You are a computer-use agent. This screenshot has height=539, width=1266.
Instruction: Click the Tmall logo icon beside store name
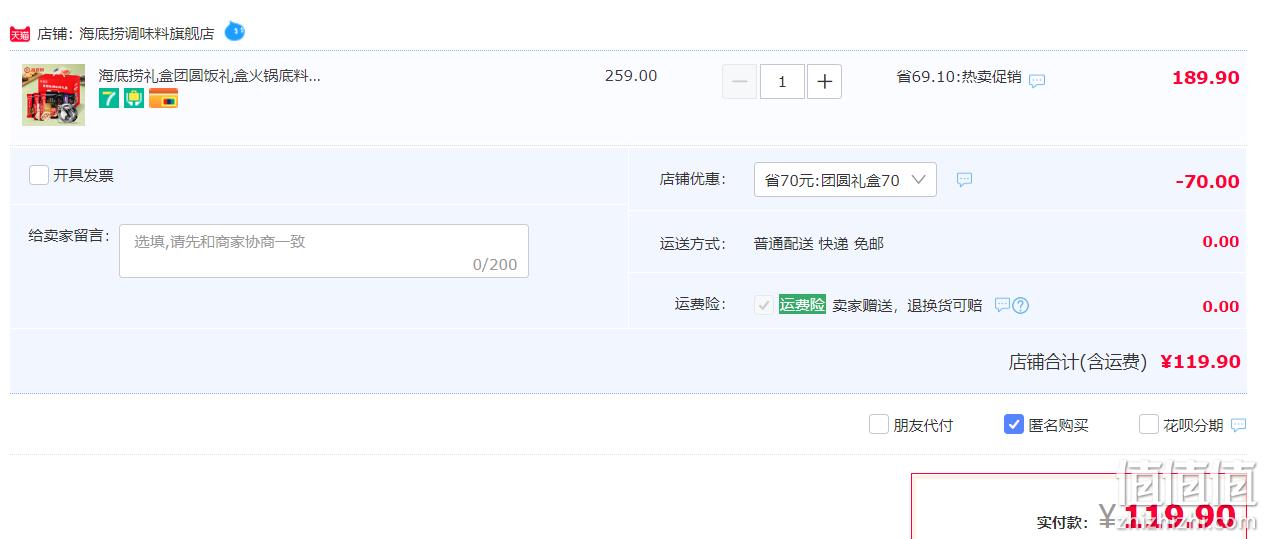tap(20, 34)
